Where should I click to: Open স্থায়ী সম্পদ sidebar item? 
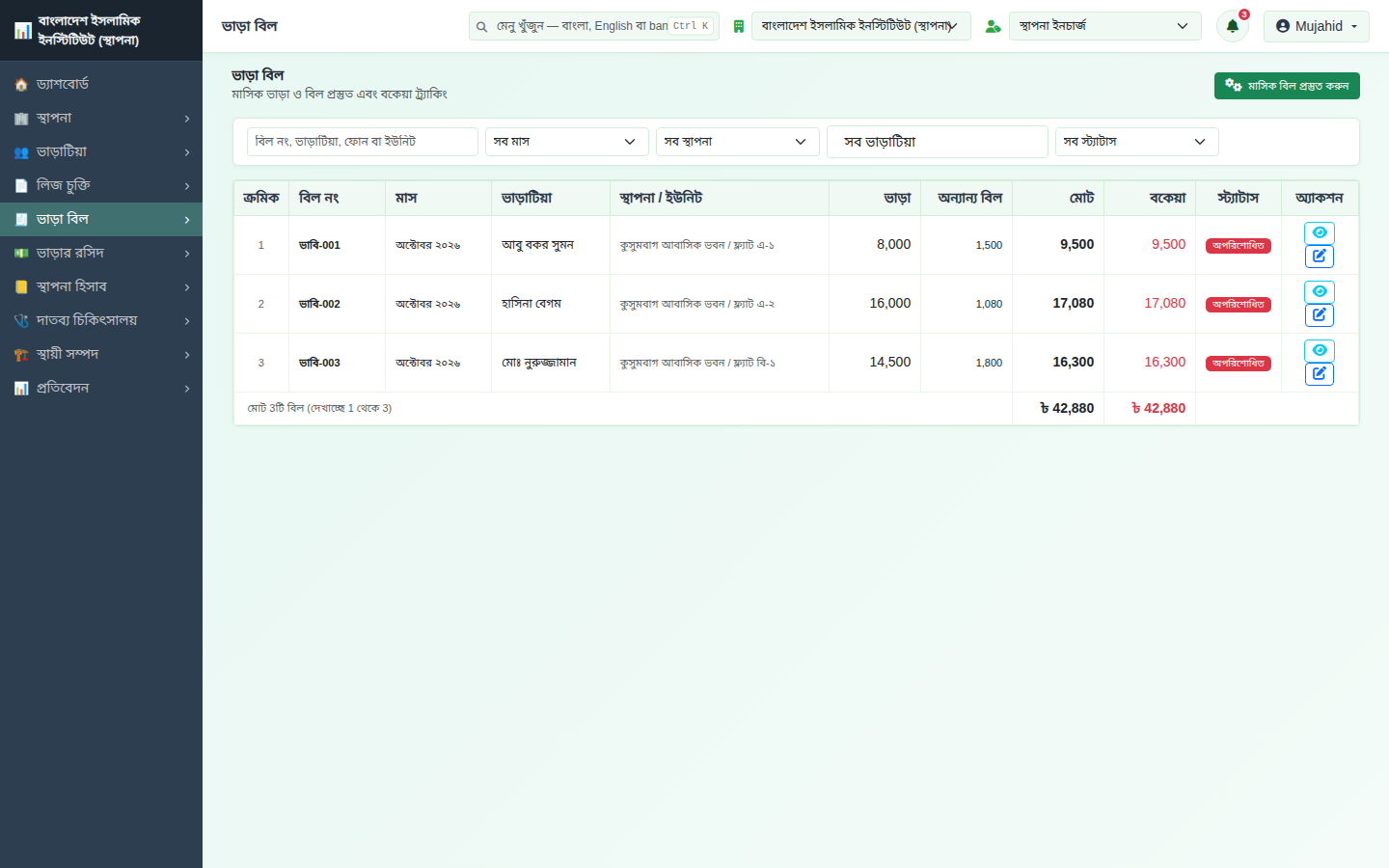101,354
